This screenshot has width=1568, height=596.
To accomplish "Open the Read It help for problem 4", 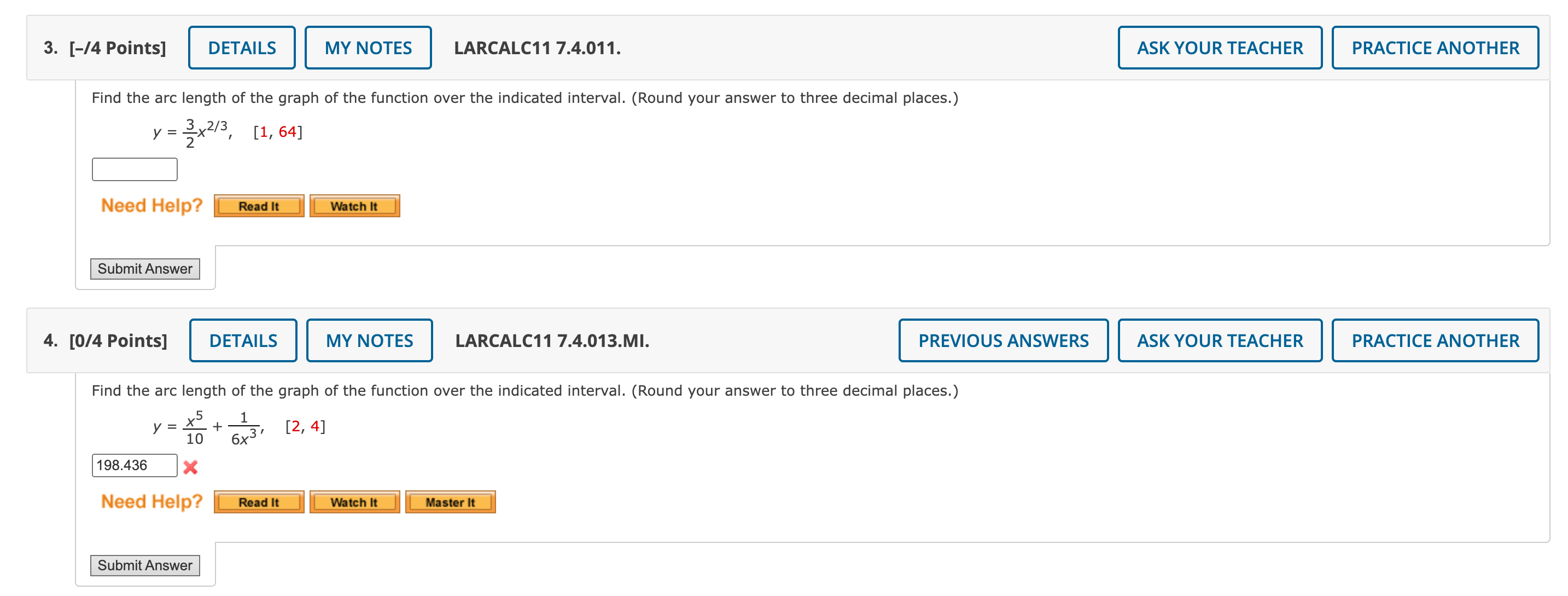I will pos(258,501).
